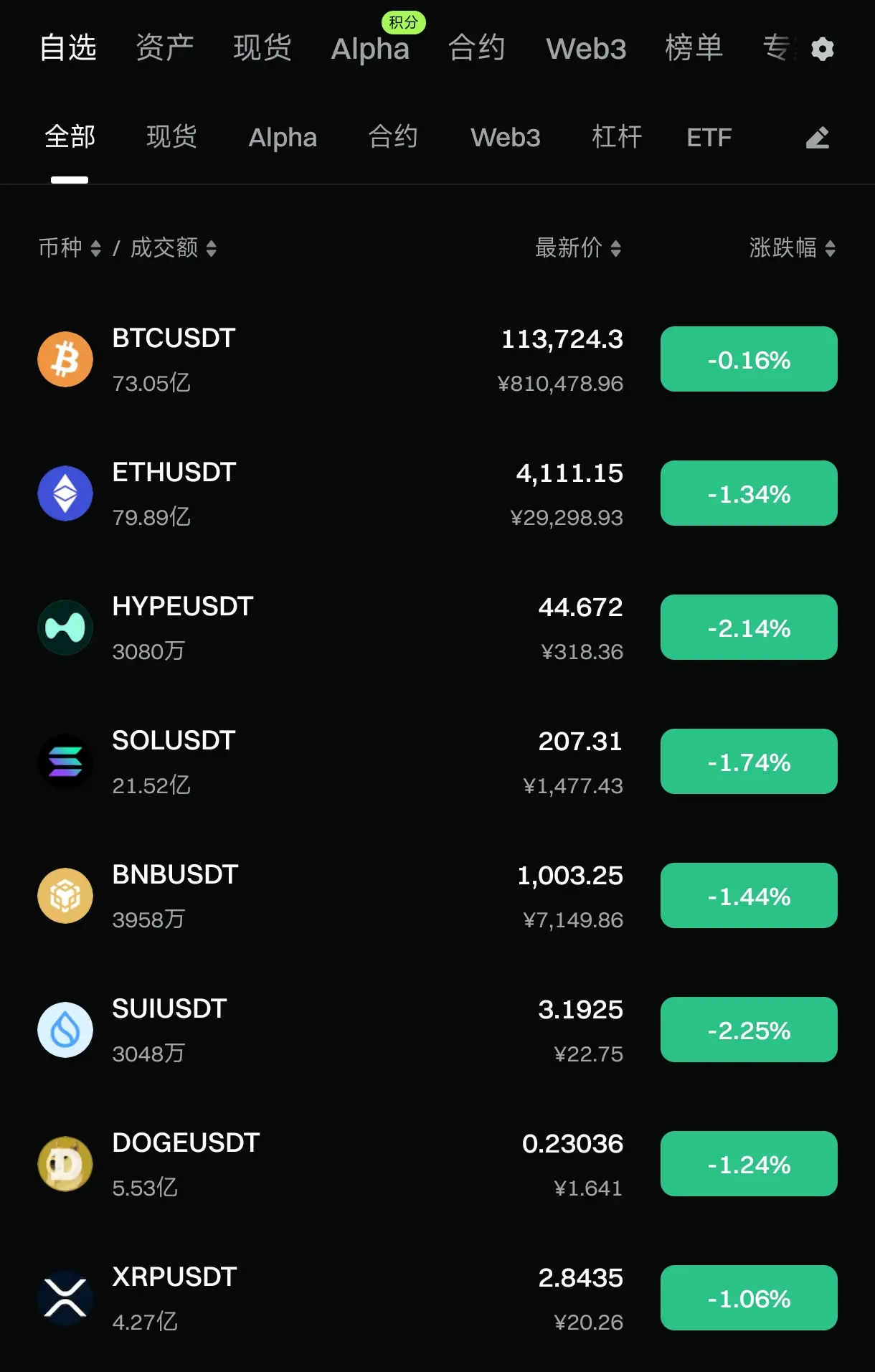Tap the Solana coin icon
Image resolution: width=875 pixels, height=1372 pixels.
pyautogui.click(x=65, y=762)
